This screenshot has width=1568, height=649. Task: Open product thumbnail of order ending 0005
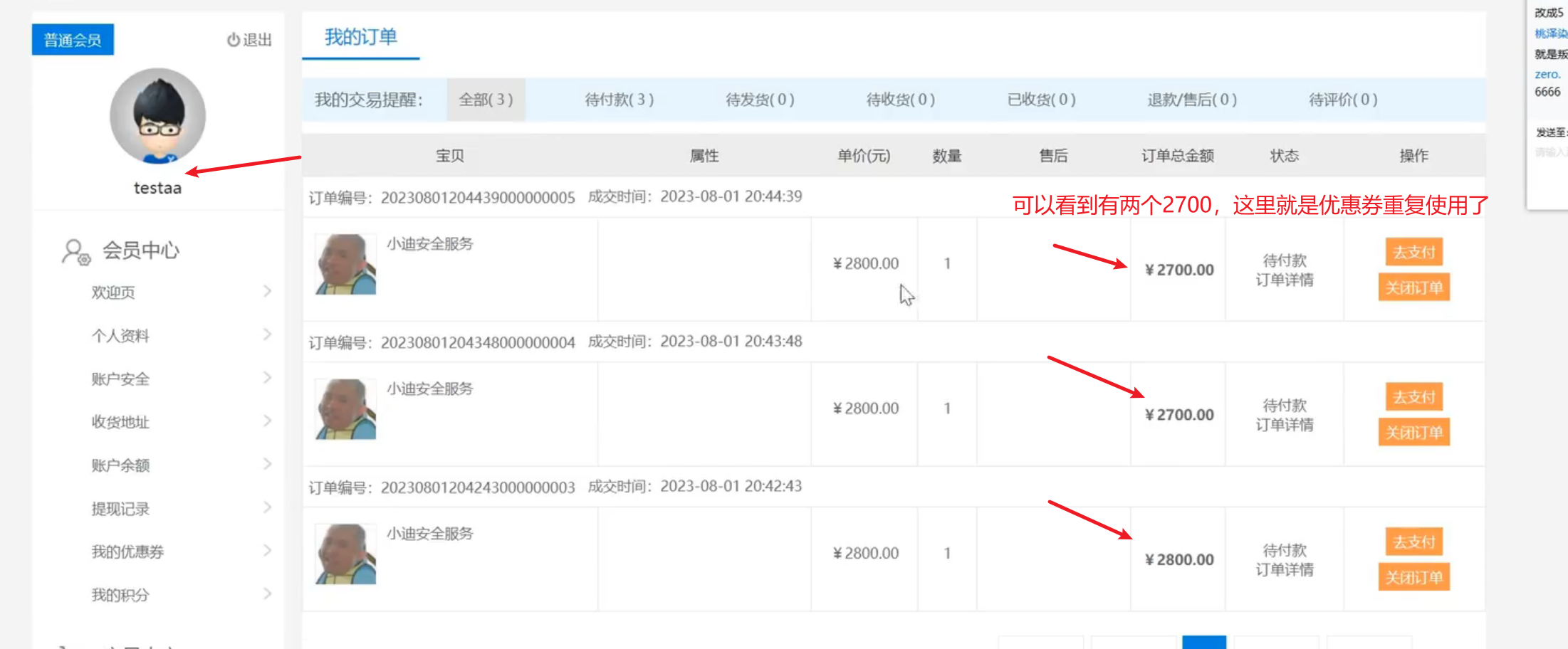[345, 265]
